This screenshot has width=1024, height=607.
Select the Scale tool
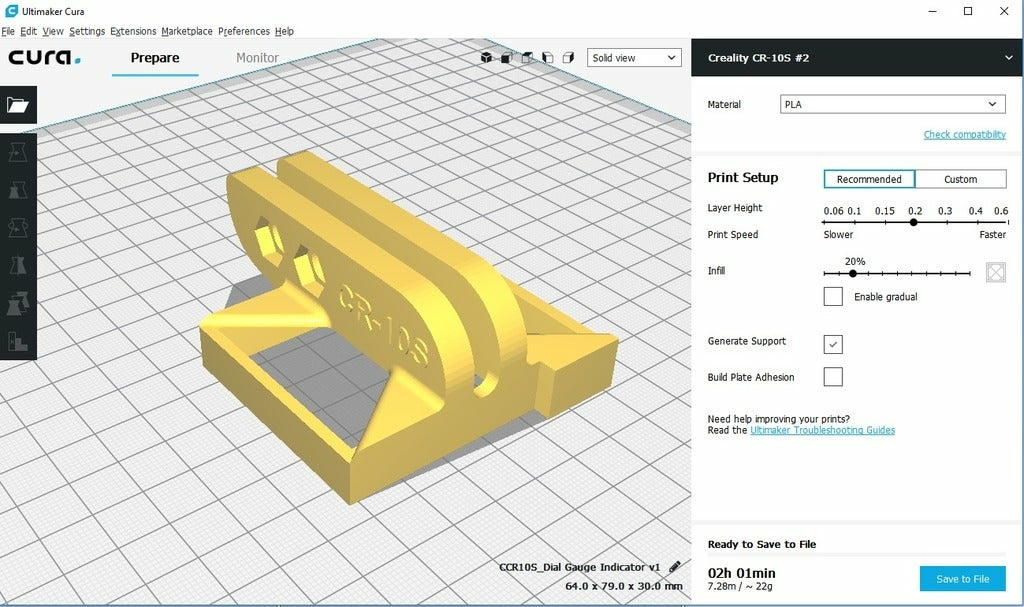pos(17,188)
